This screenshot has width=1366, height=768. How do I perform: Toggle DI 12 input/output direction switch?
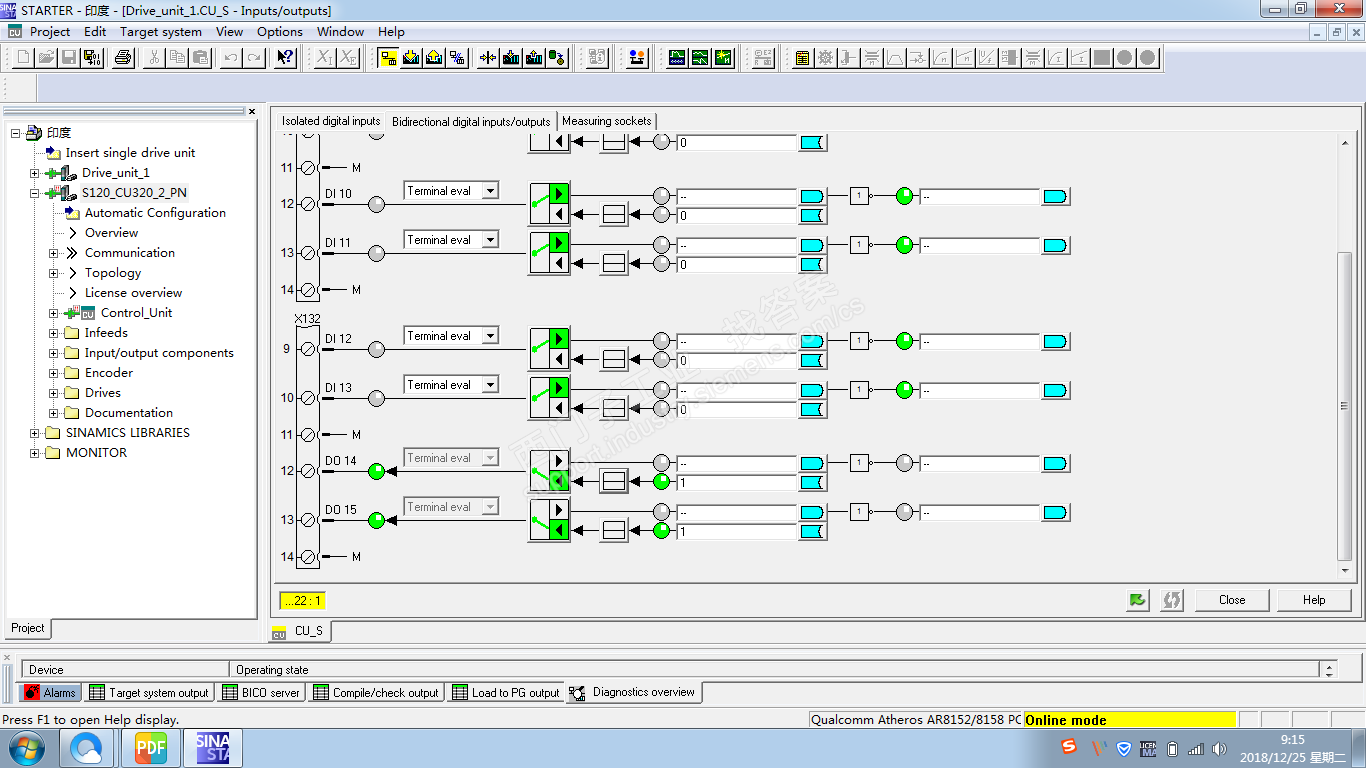click(549, 348)
